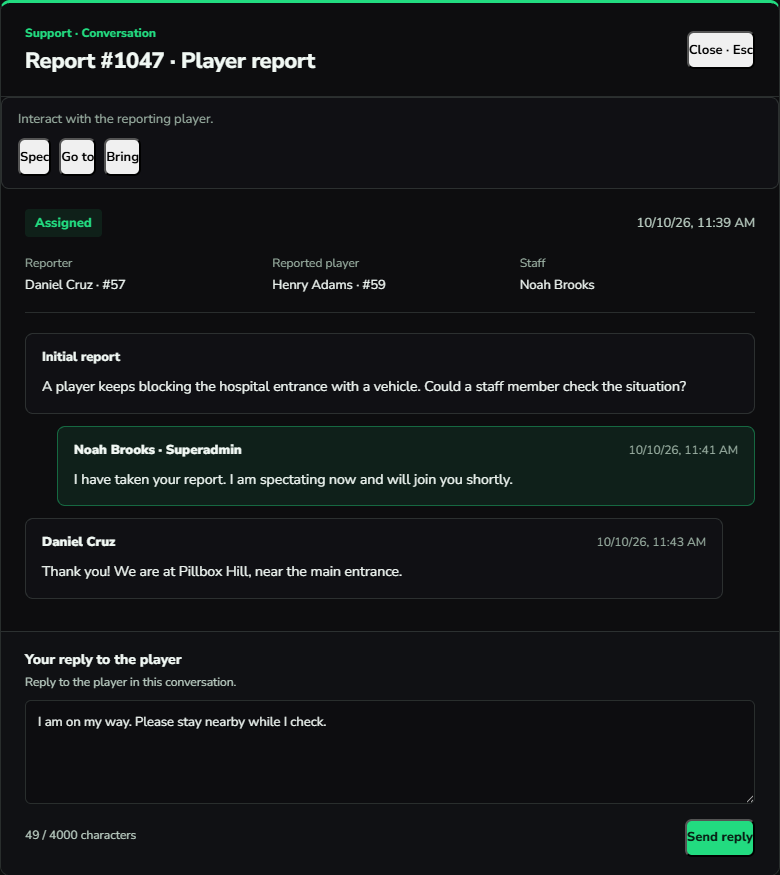Screen dimensions: 780x875
Task: Select reporter name Daniel Cruz · #57
Action: 75,285
